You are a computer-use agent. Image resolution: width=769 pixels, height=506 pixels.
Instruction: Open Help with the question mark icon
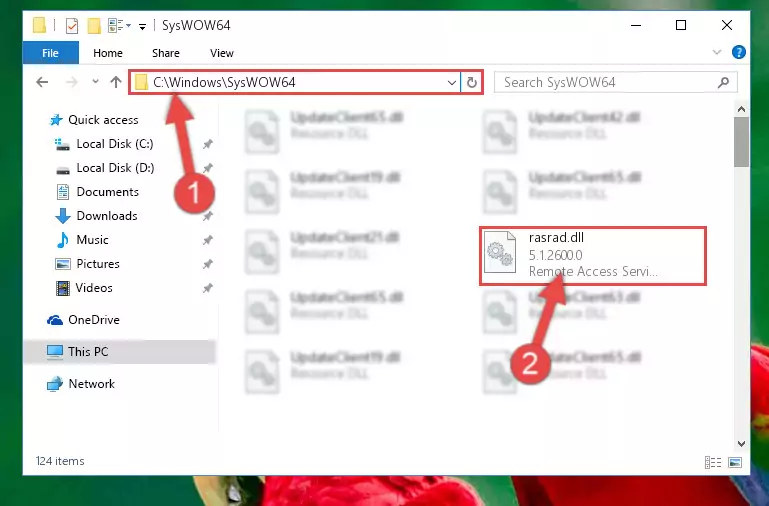click(x=738, y=52)
